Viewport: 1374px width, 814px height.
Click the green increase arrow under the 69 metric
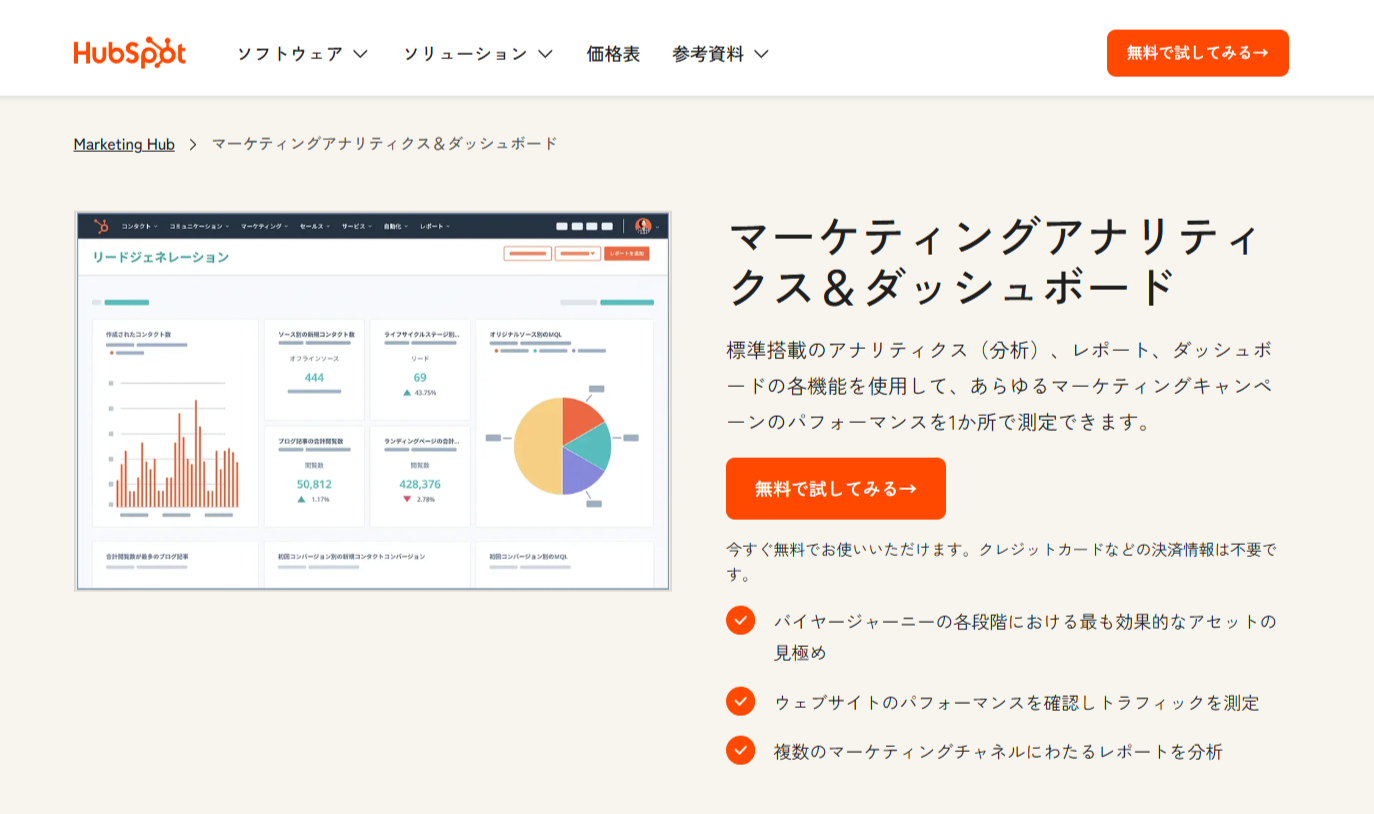tap(406, 392)
